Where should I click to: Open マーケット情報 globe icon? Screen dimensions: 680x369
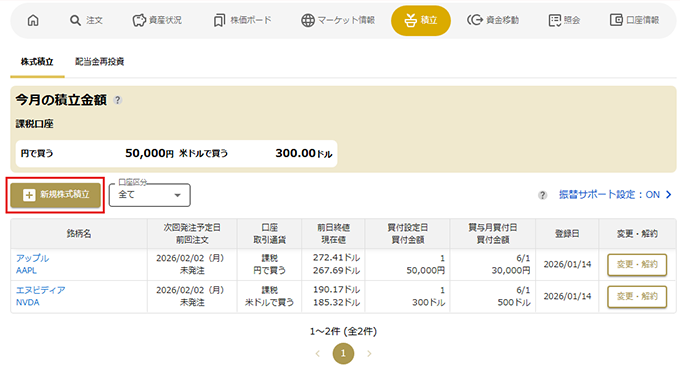tap(307, 20)
